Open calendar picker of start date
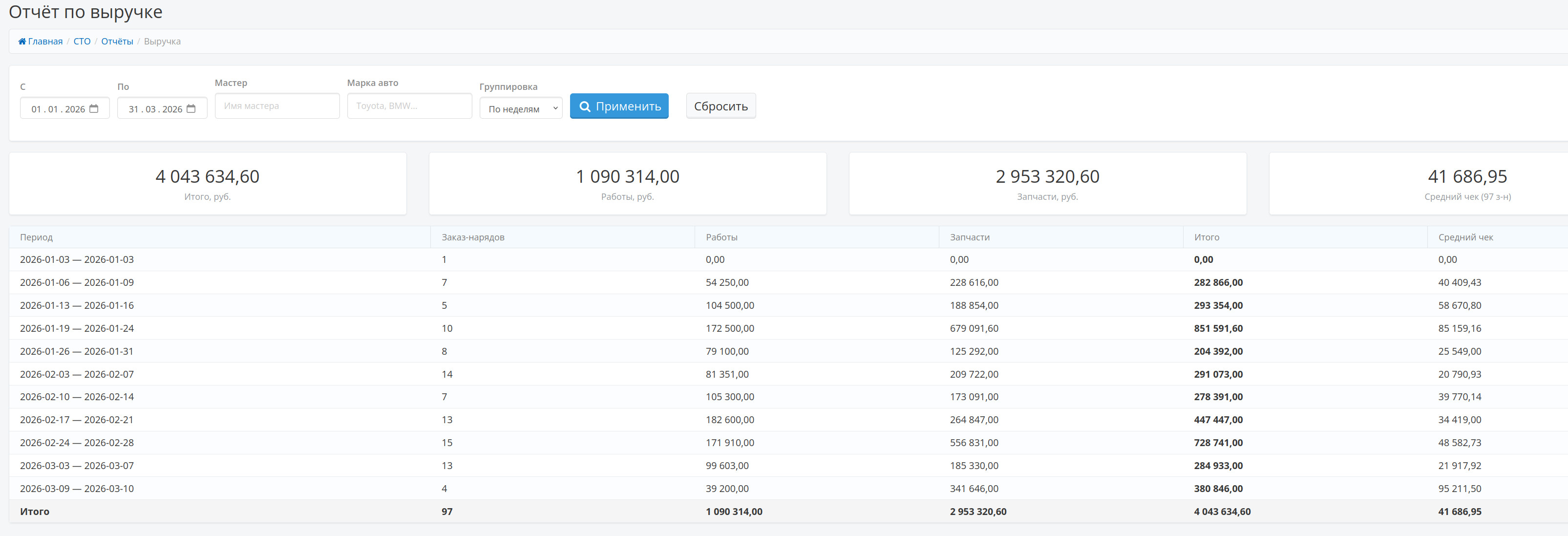Viewport: 1568px width, 536px height. 94,108
